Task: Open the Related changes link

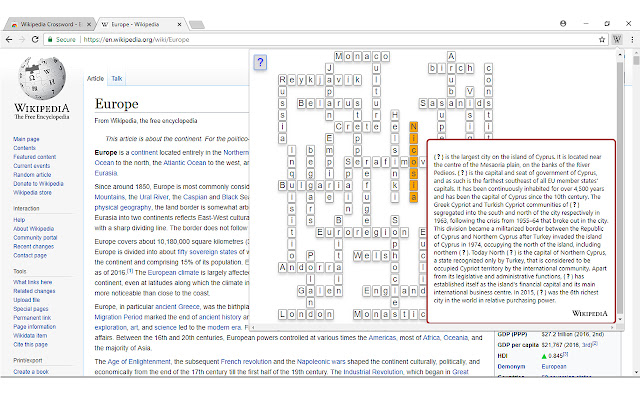Action: tap(34, 291)
